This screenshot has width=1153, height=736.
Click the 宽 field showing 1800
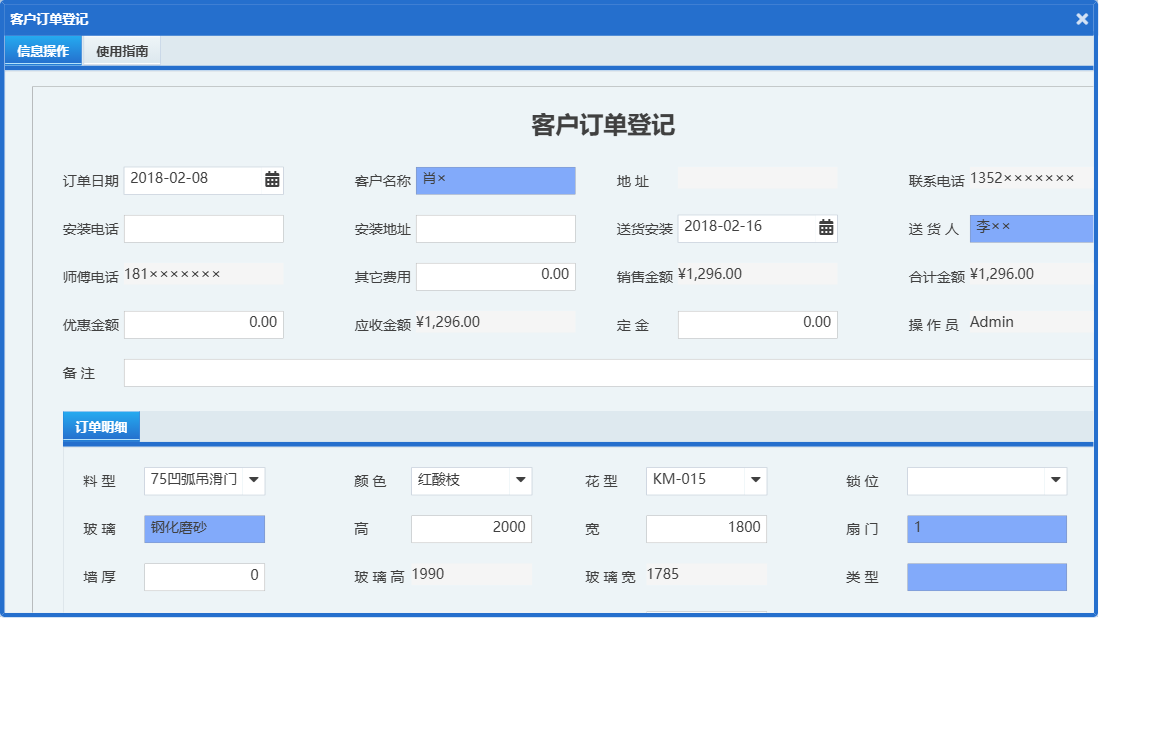706,528
